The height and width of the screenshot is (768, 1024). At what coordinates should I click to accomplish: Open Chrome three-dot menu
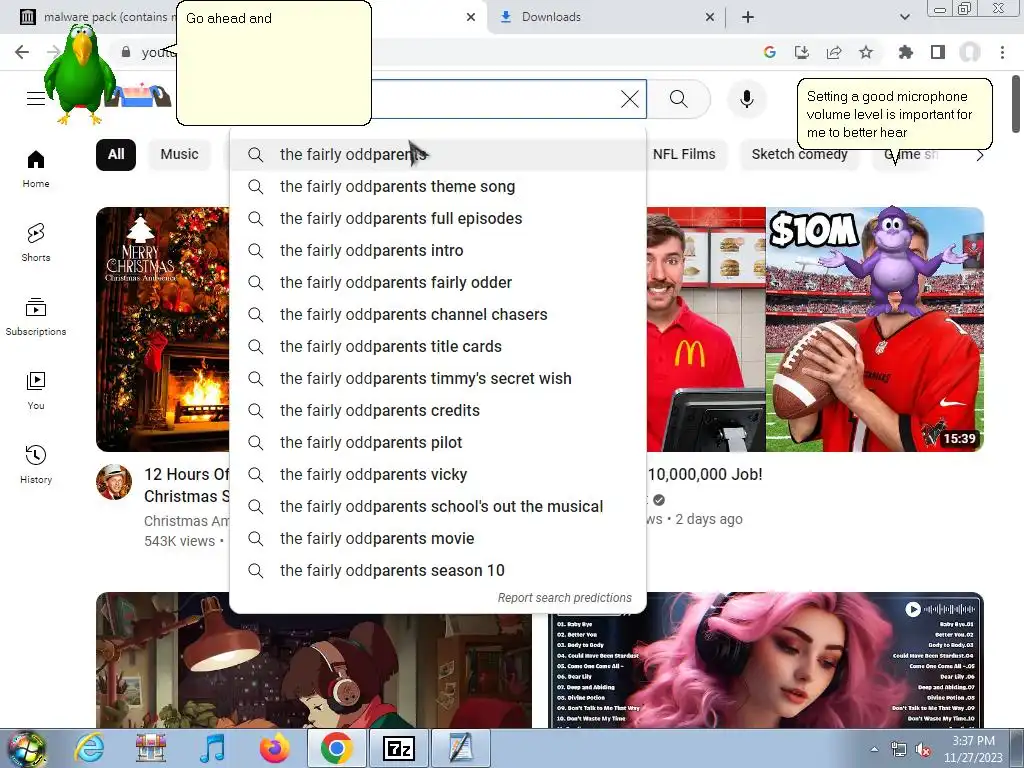click(x=1002, y=52)
